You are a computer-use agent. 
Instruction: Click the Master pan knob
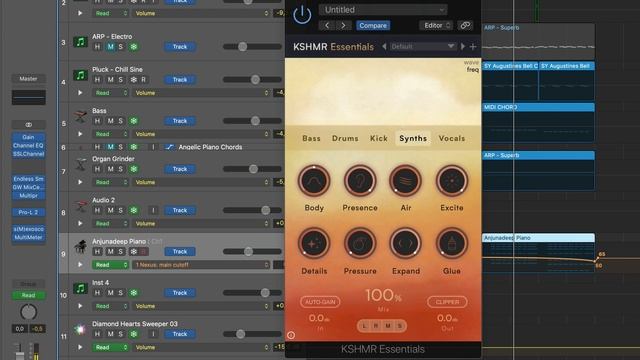pos(28,312)
